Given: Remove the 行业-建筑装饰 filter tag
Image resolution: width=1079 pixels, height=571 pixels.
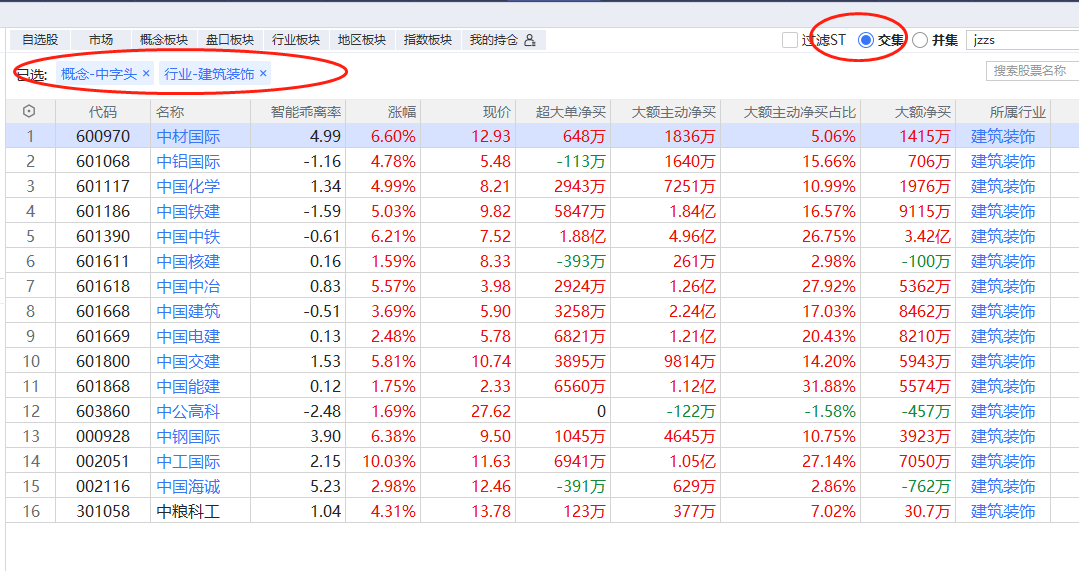Looking at the screenshot, I should click(263, 74).
